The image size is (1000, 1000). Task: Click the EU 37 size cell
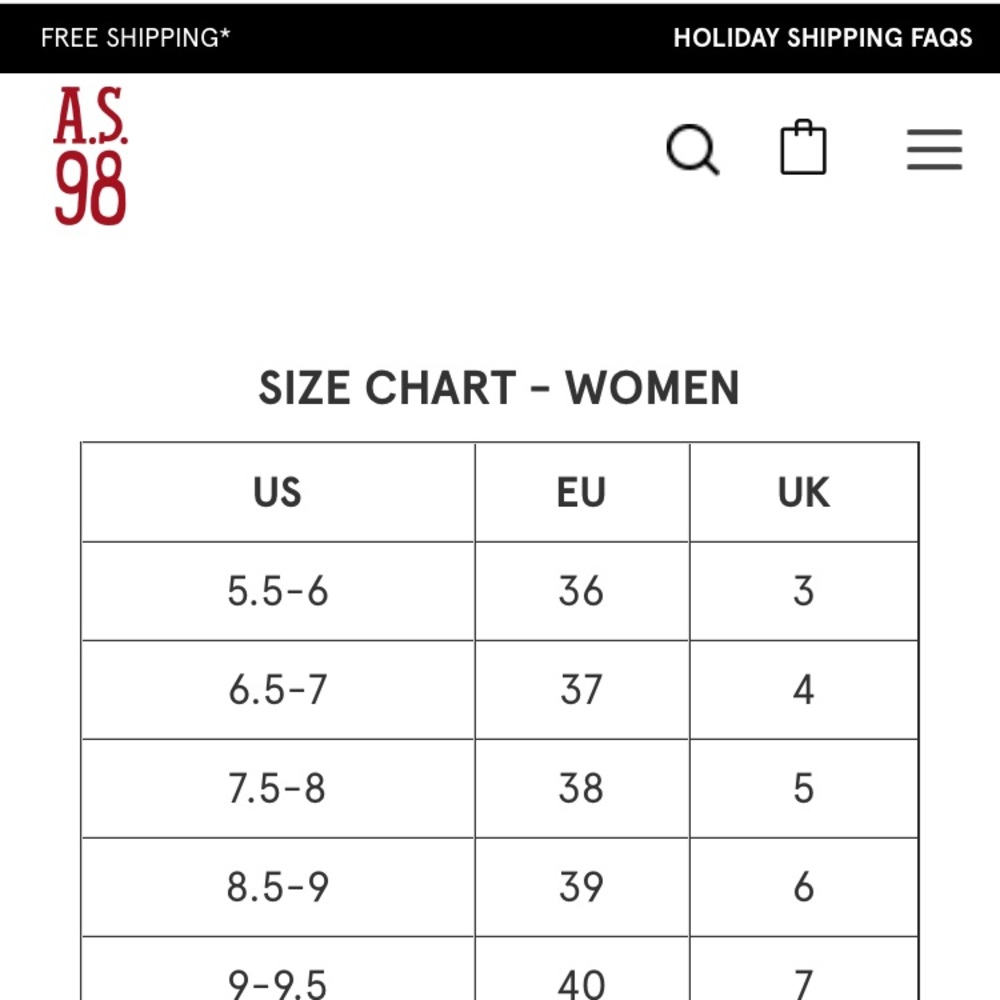tap(581, 690)
